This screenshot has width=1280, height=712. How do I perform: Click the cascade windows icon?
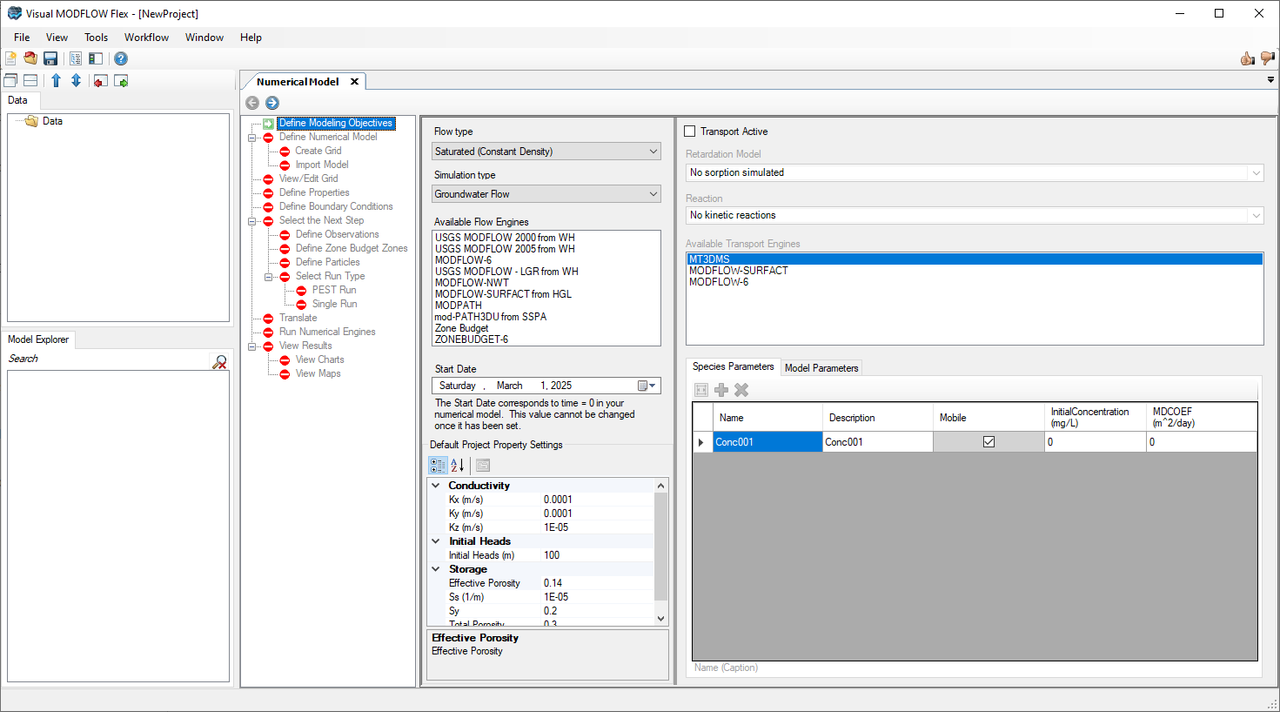(11, 81)
